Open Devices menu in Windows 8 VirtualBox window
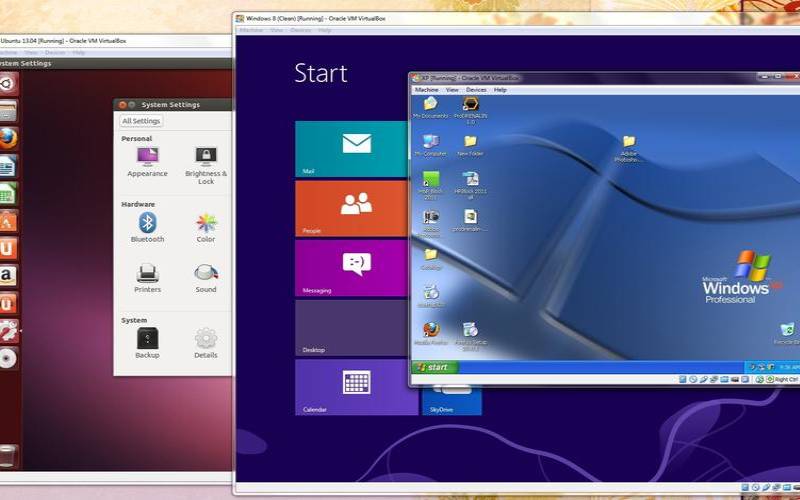Image resolution: width=800 pixels, height=500 pixels. pyautogui.click(x=300, y=31)
